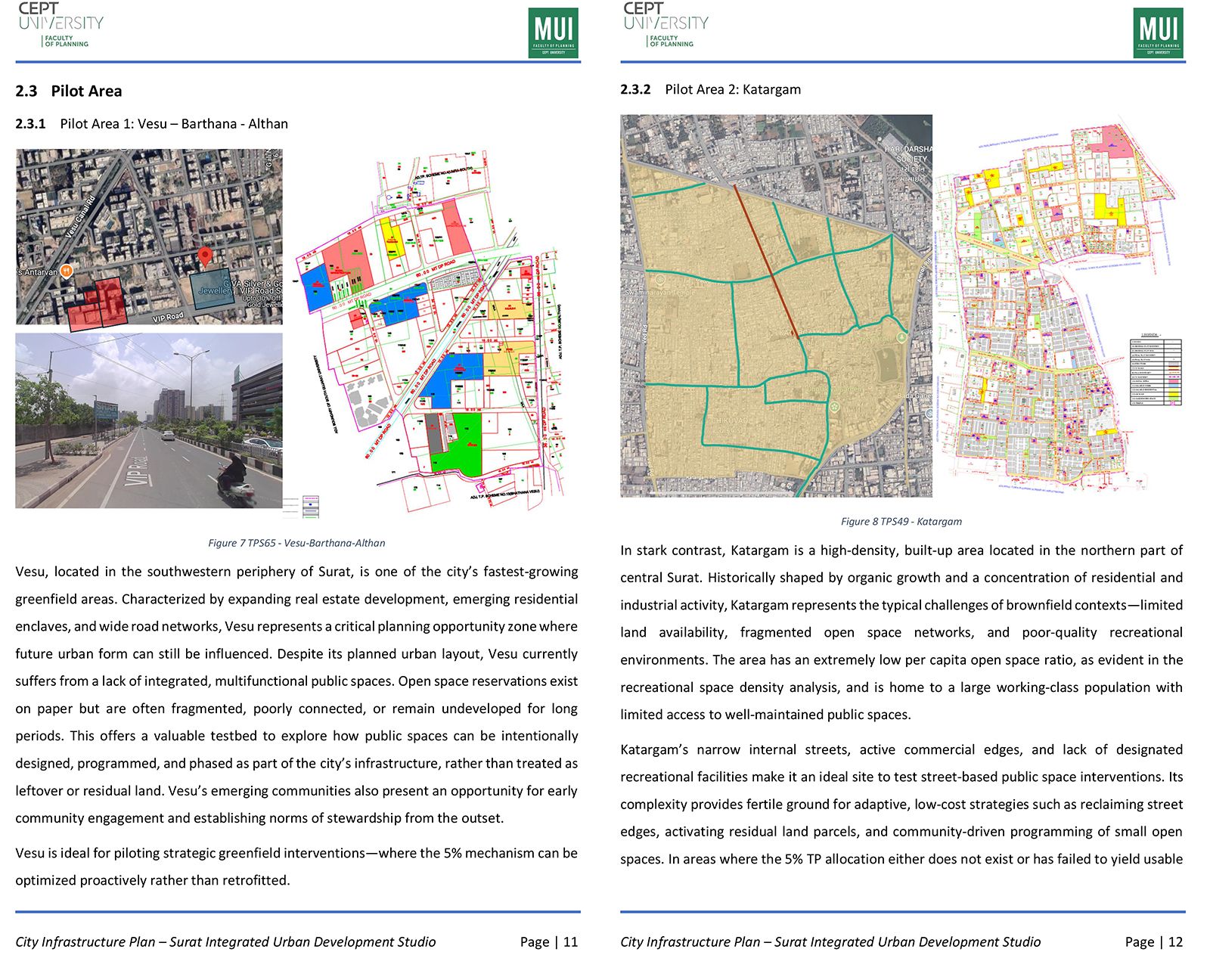Click caption "Figure 8 TPS49 - Katargam"
The image size is (1210, 980).
click(x=901, y=521)
